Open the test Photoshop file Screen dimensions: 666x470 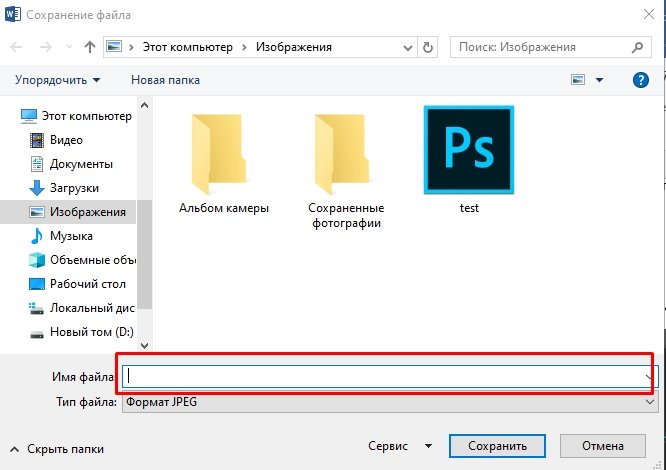tap(469, 158)
